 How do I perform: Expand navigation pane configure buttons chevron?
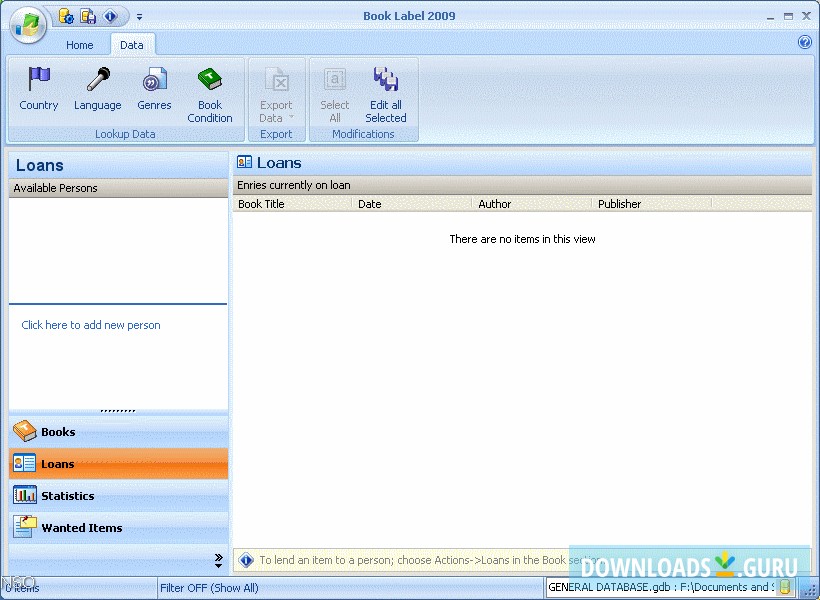point(219,561)
